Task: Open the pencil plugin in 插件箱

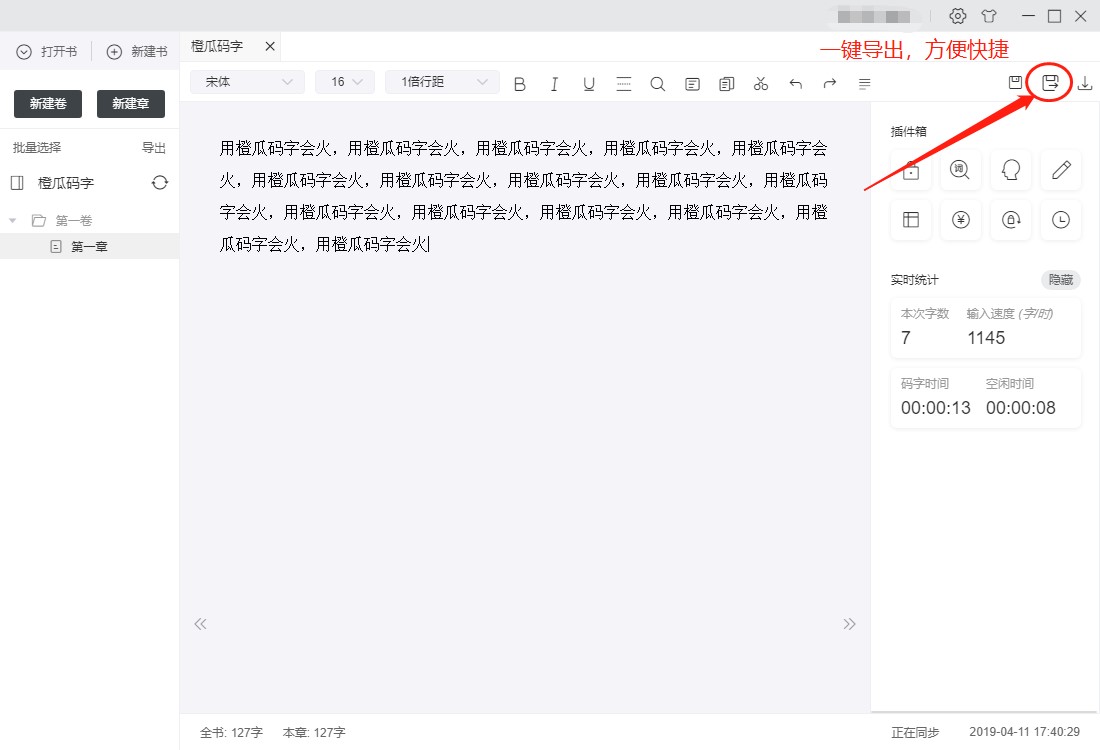Action: coord(1061,171)
